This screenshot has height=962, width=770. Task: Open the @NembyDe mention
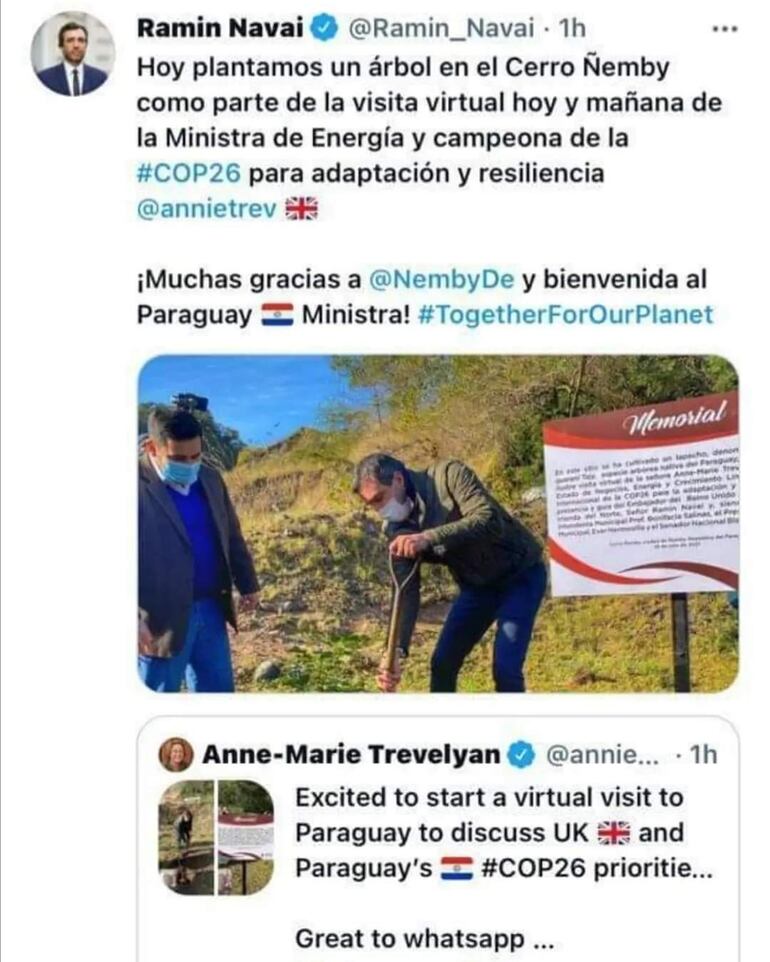pyautogui.click(x=441, y=279)
